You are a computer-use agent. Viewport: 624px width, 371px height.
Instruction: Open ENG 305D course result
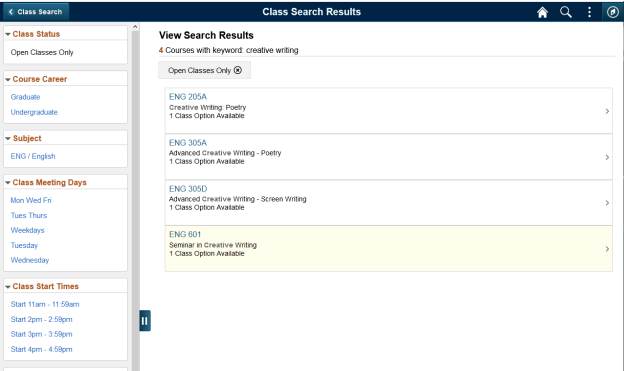(x=388, y=203)
